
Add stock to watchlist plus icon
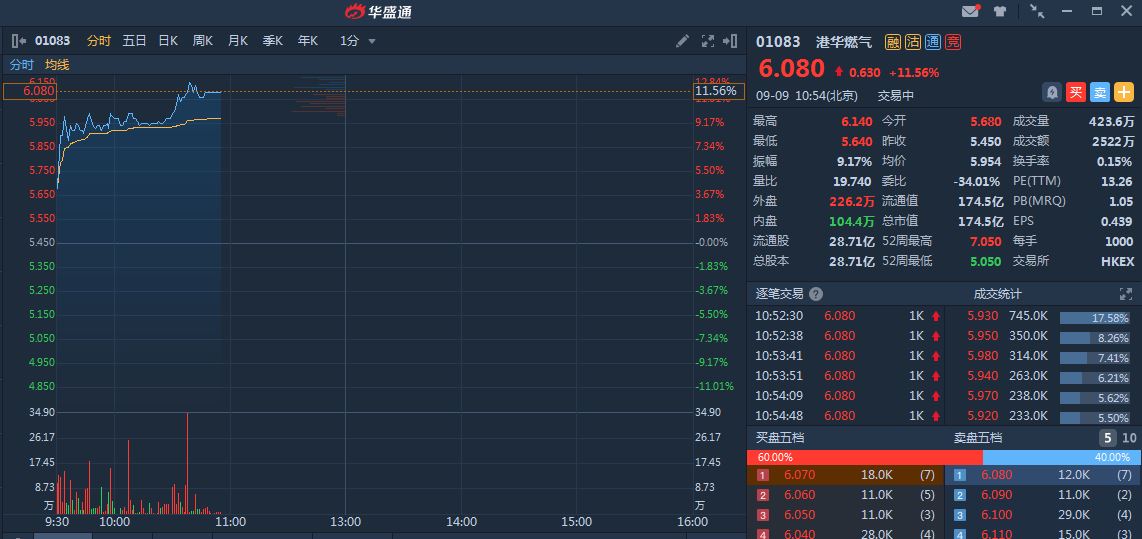pos(1124,92)
